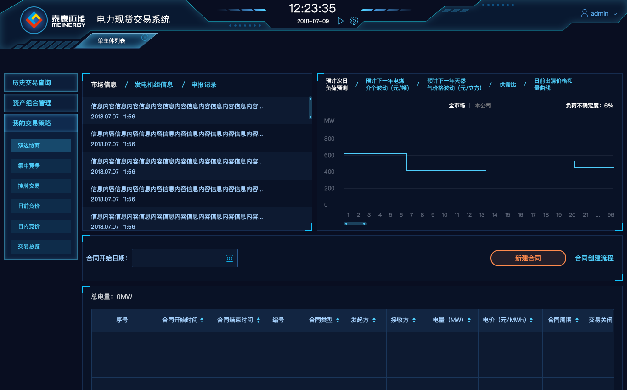Image resolution: width=627 pixels, height=390 pixels.
Task: Click the 总电量: 0MW label
Action: coord(112,297)
